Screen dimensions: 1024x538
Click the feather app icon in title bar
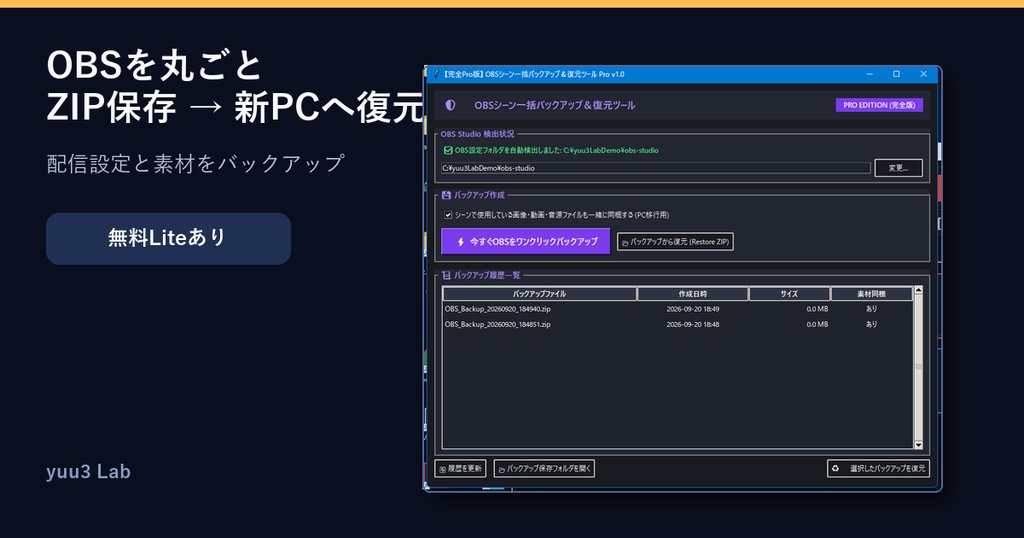click(x=436, y=74)
